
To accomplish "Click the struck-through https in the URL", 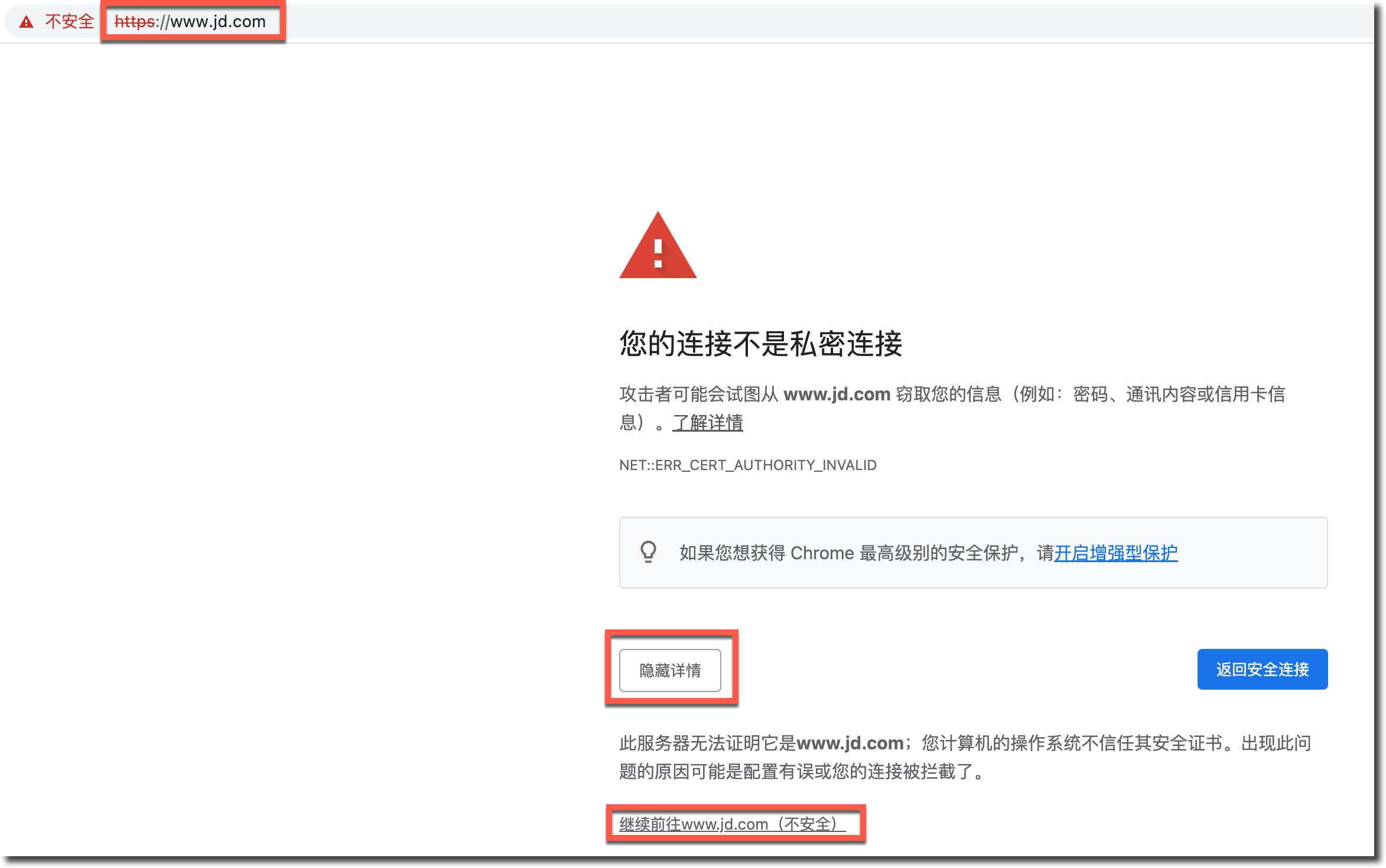I will pos(134,22).
